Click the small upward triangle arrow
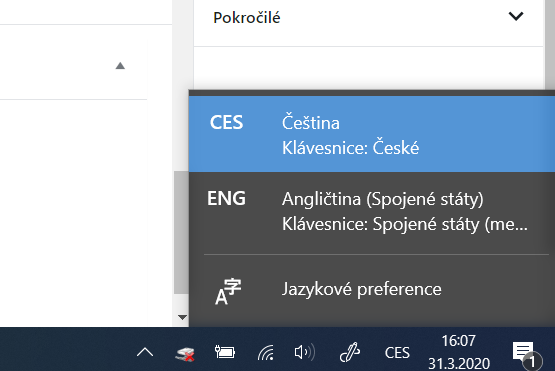Viewport: 555px width, 371px height. point(120,66)
